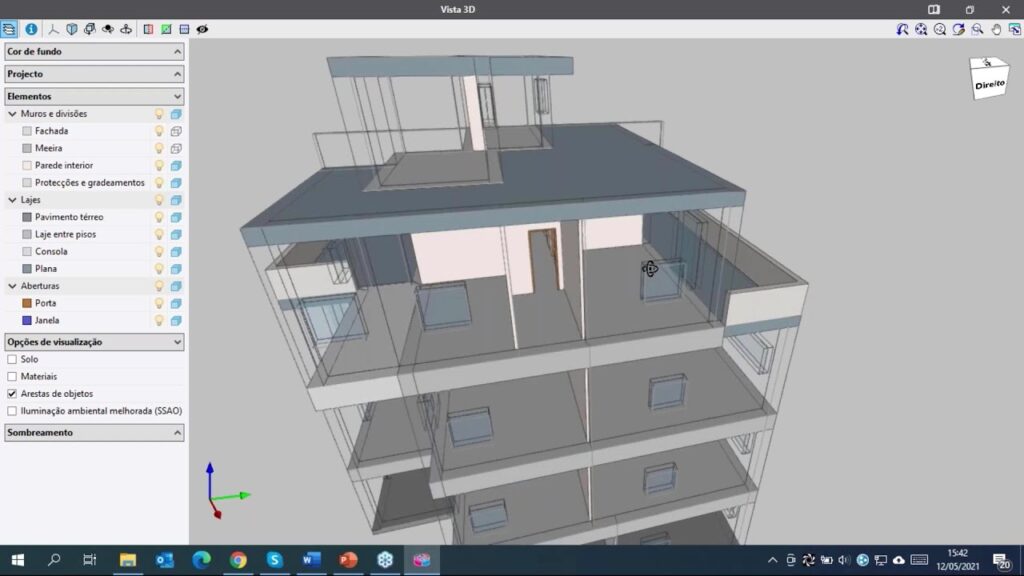
Task: Expand the Sombreamento panel section
Action: [x=178, y=433]
